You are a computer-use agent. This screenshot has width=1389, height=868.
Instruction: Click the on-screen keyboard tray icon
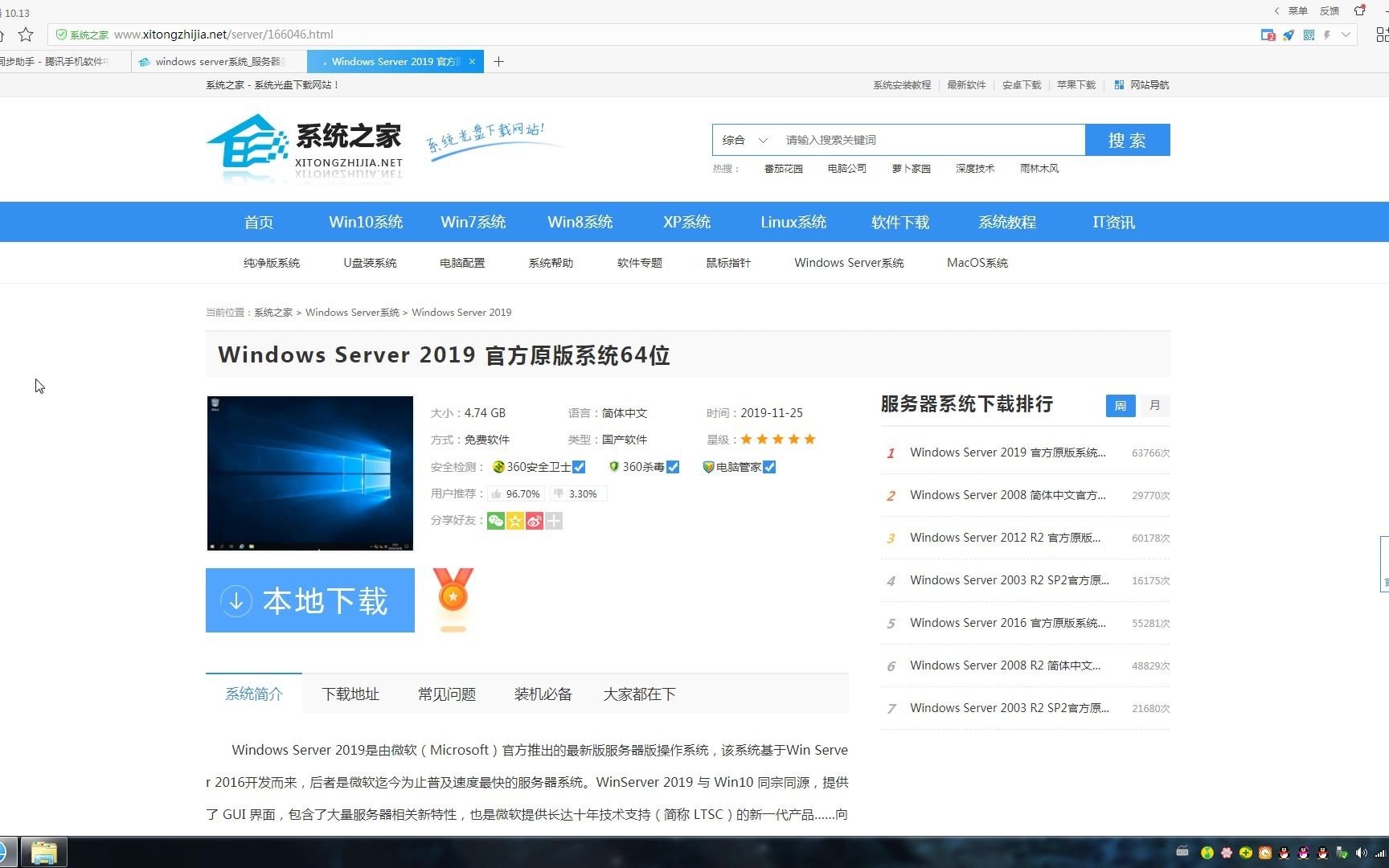[x=1182, y=851]
